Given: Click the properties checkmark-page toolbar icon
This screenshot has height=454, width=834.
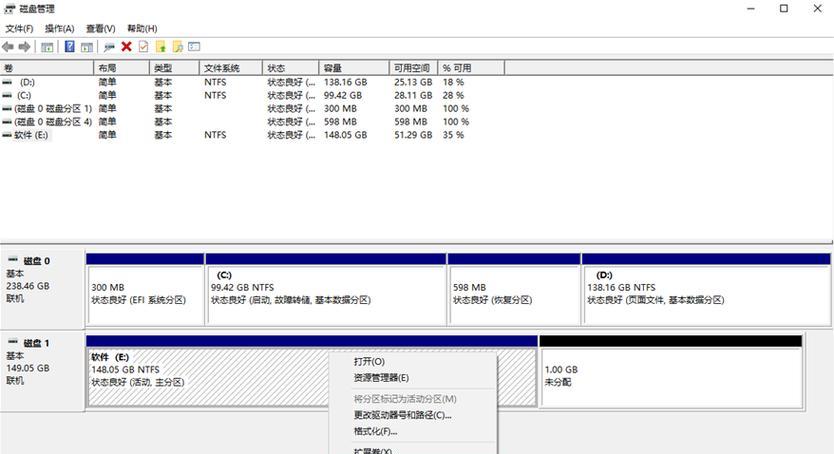Looking at the screenshot, I should (144, 47).
